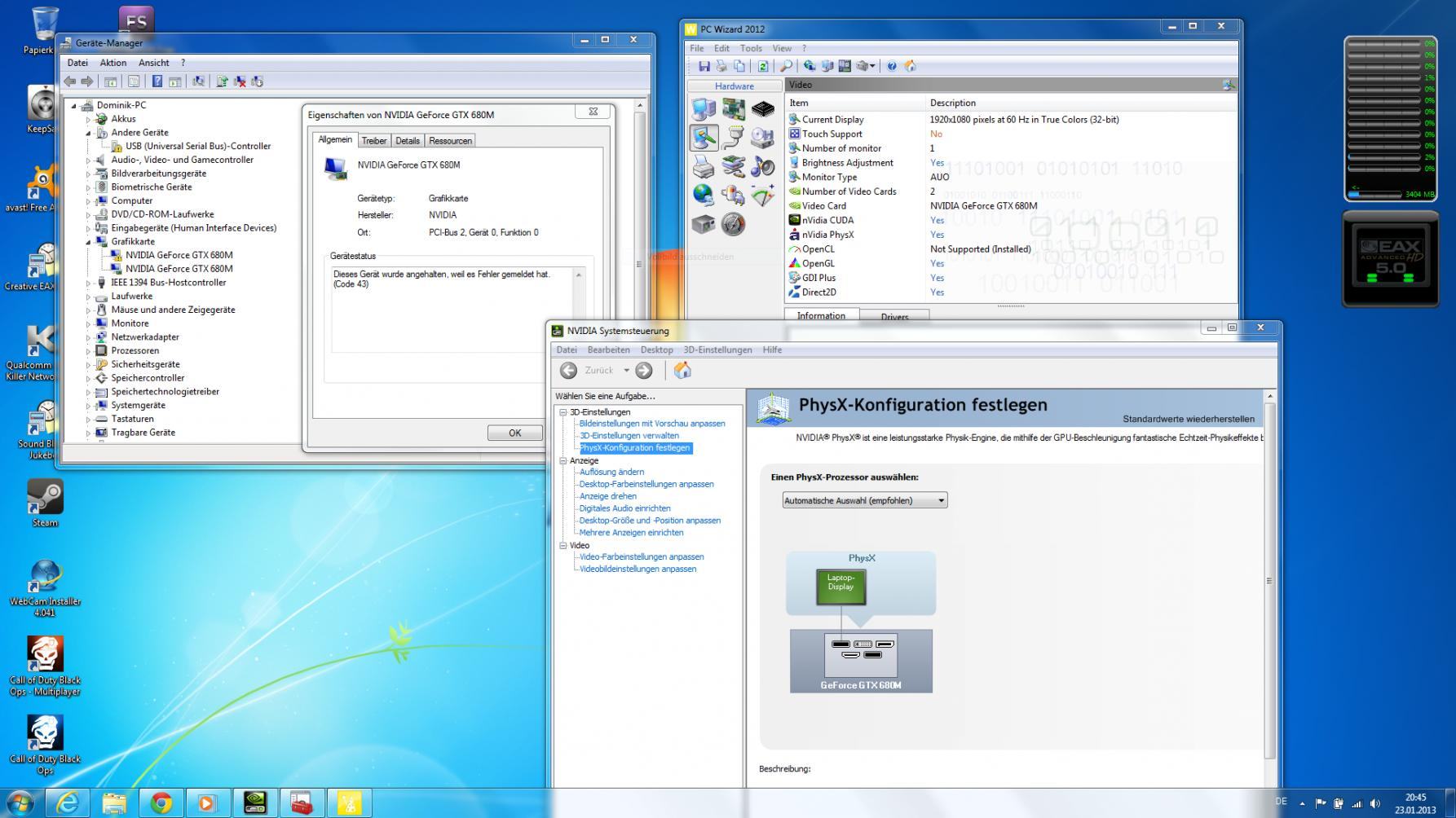Screen dimensions: 1456x818
Task: Open the WebCam Installer desktop shortcut
Action: point(45,587)
